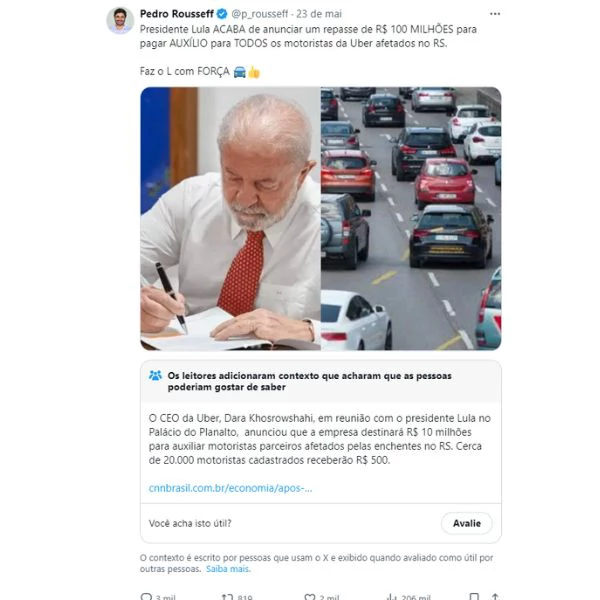The height and width of the screenshot is (600, 600).
Task: Click the reply speech bubble icon
Action: [x=146, y=596]
